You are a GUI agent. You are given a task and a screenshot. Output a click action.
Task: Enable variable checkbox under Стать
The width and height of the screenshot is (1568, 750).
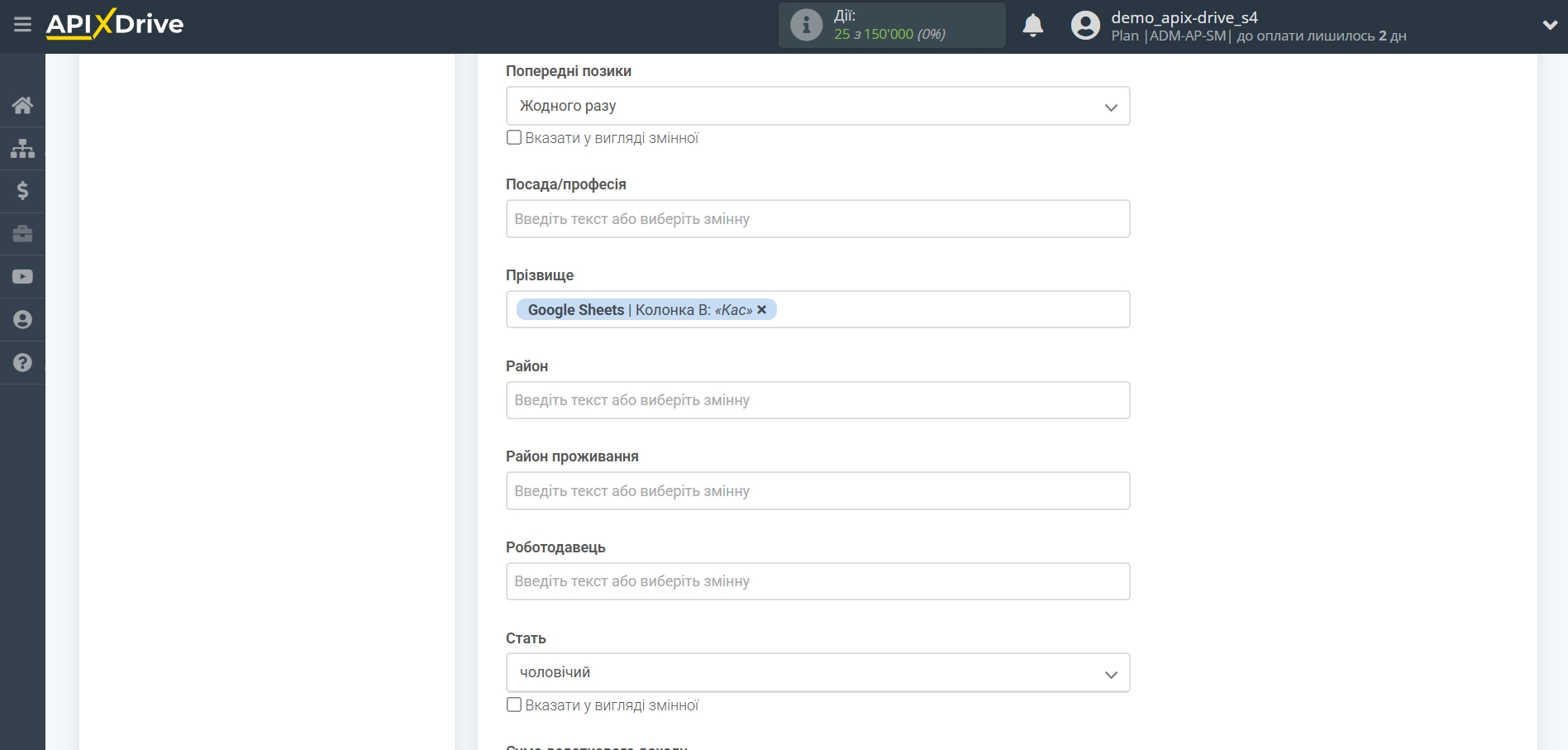click(514, 705)
